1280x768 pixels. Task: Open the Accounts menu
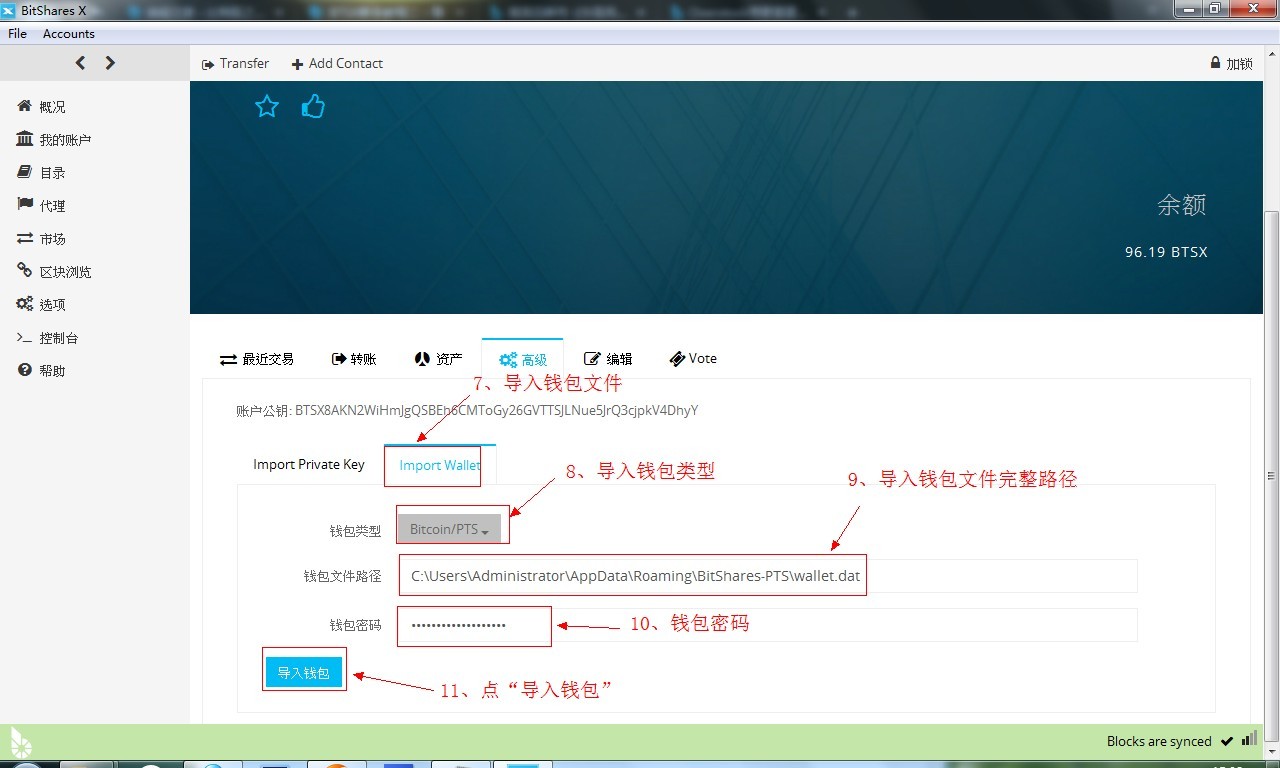[69, 34]
